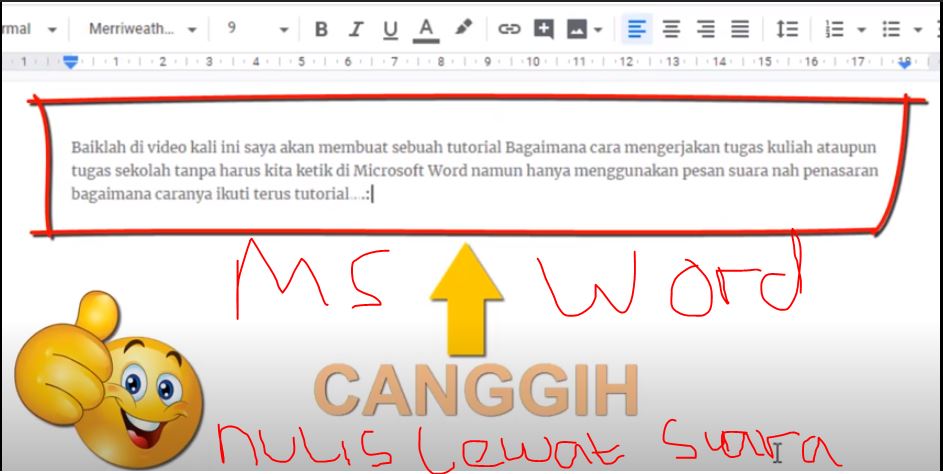The image size is (943, 474).
Task: Click the right indent marker on ruler
Action: [904, 62]
